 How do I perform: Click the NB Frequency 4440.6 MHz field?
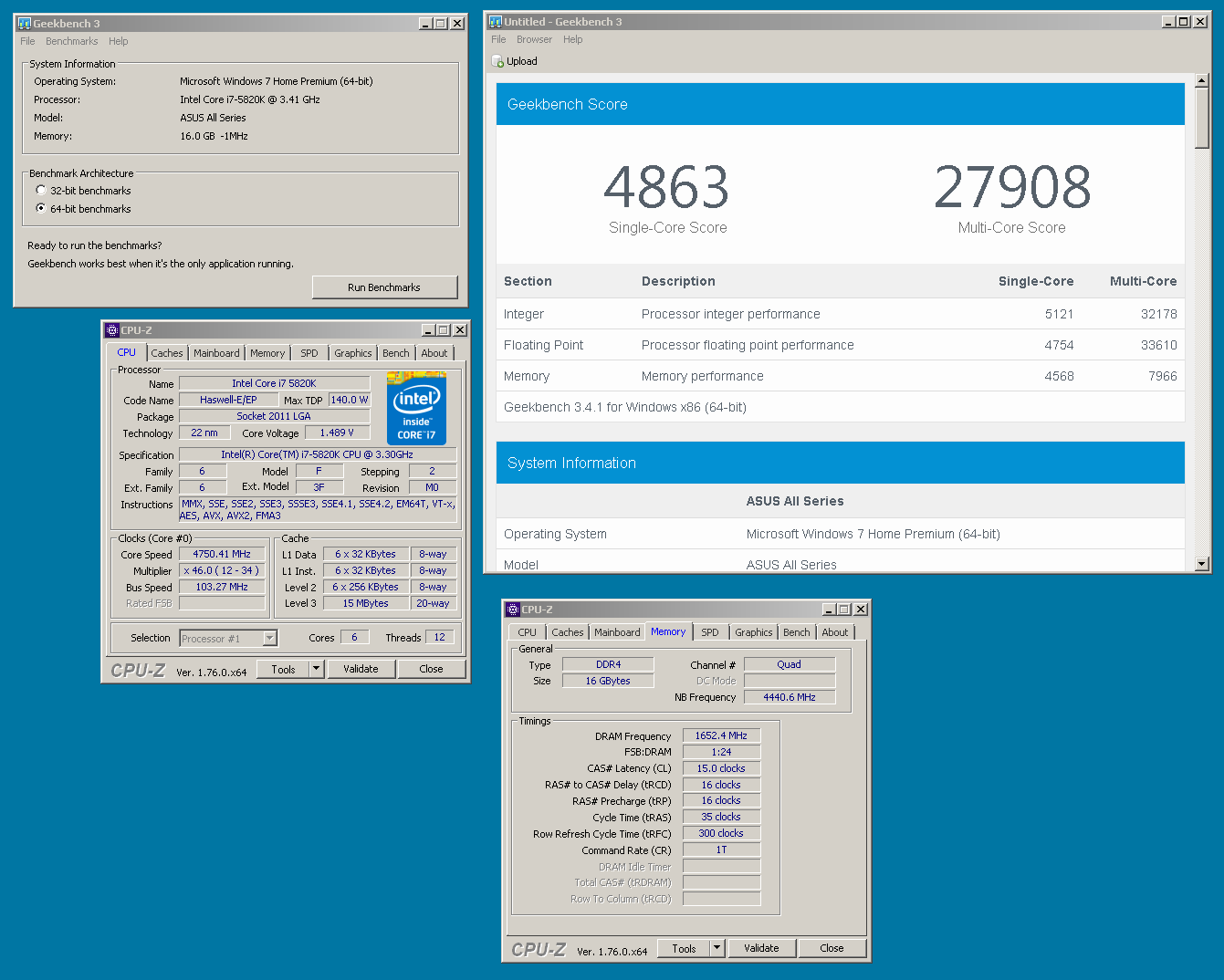tap(790, 697)
